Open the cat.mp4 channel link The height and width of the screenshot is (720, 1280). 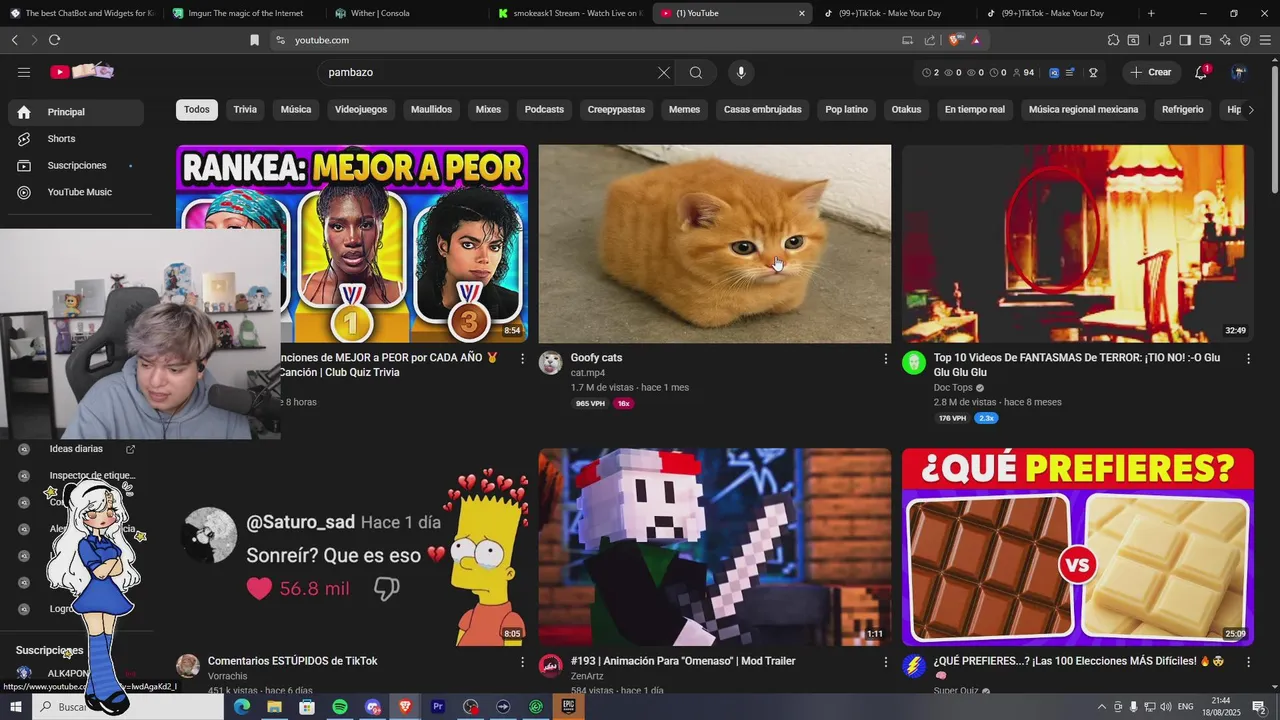pyautogui.click(x=587, y=373)
